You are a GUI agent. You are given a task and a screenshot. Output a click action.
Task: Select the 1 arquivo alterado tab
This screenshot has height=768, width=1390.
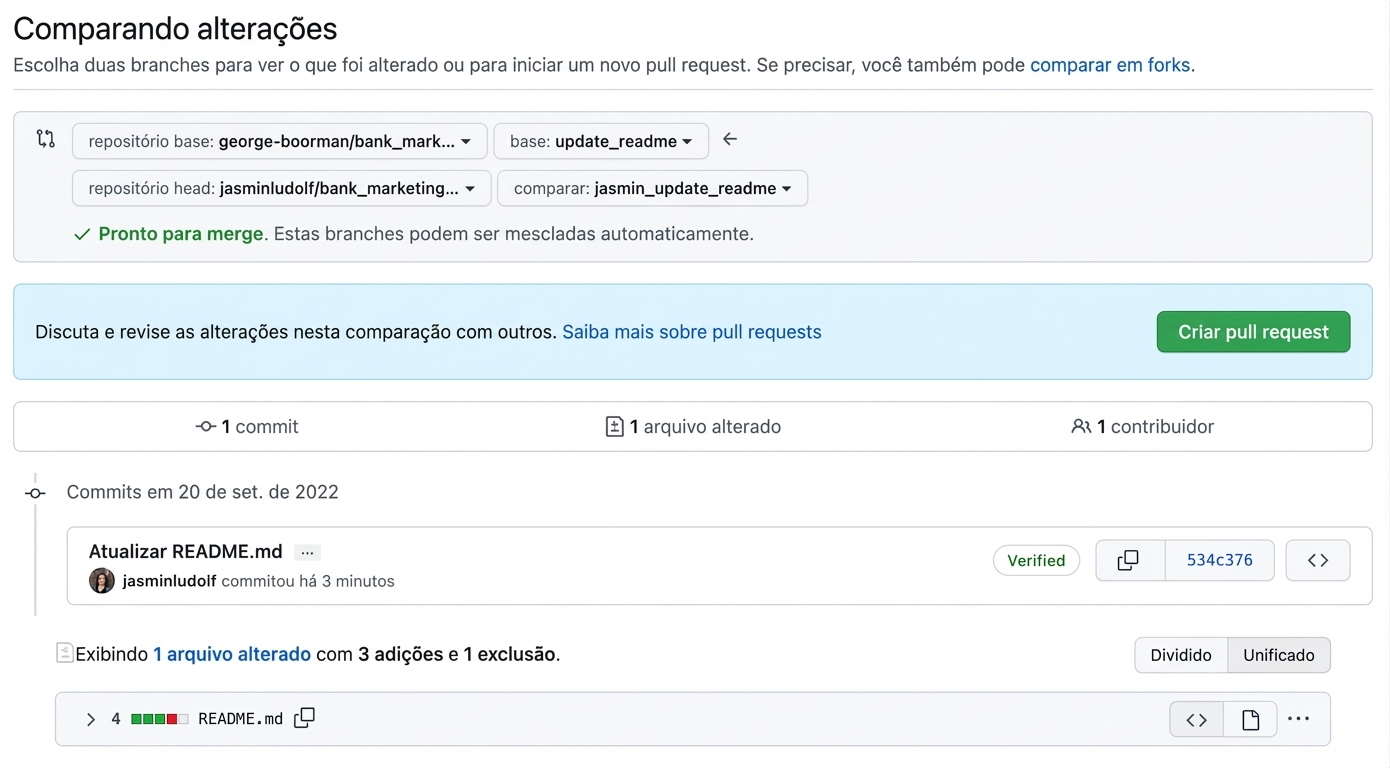point(693,426)
